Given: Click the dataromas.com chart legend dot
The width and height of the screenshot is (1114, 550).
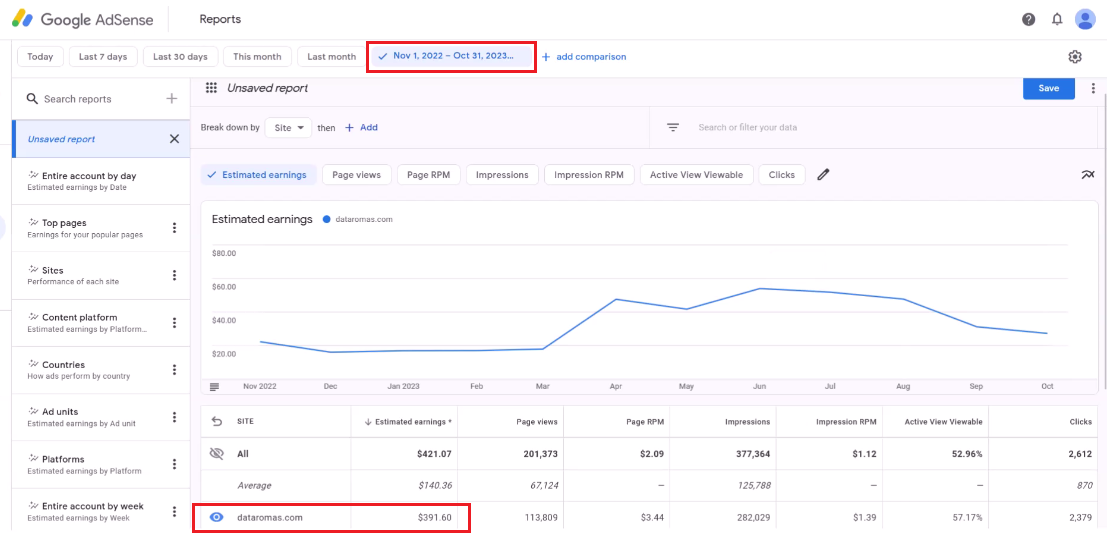Looking at the screenshot, I should click(x=327, y=220).
